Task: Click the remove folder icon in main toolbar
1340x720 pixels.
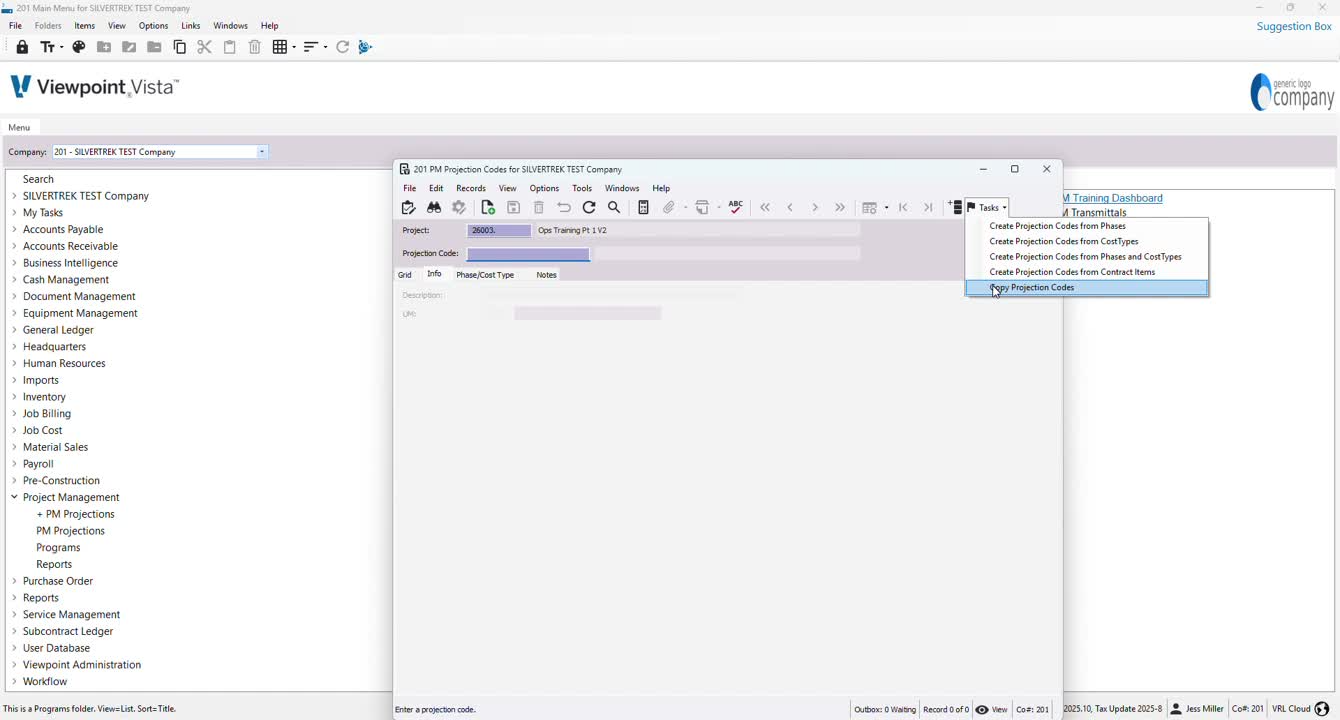Action: (154, 47)
